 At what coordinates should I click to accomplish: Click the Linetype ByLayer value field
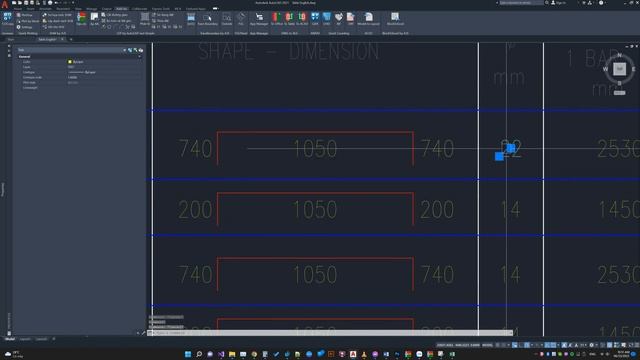click(104, 72)
